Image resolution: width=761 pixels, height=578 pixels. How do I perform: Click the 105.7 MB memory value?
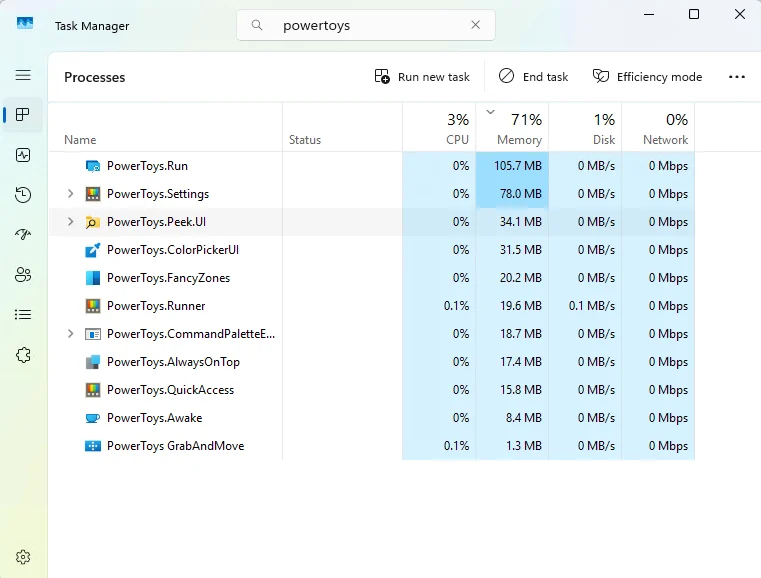tap(517, 166)
